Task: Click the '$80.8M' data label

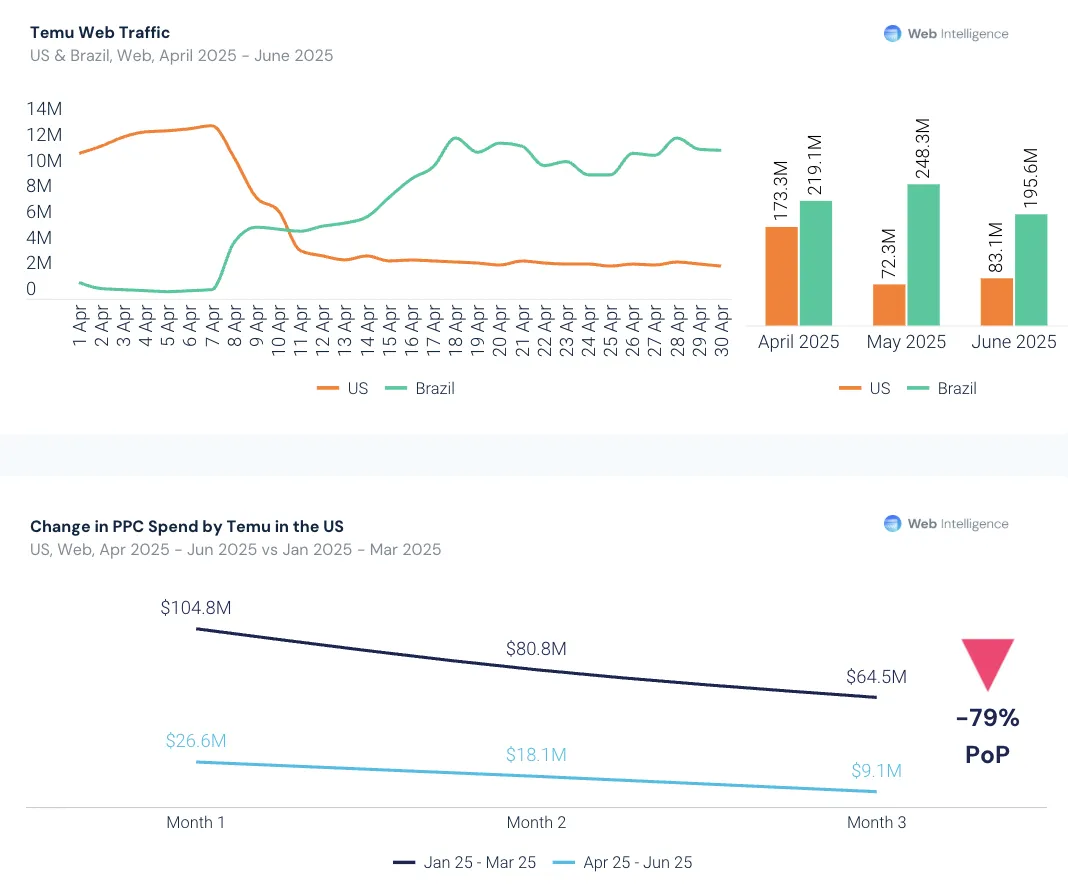Action: point(536,648)
